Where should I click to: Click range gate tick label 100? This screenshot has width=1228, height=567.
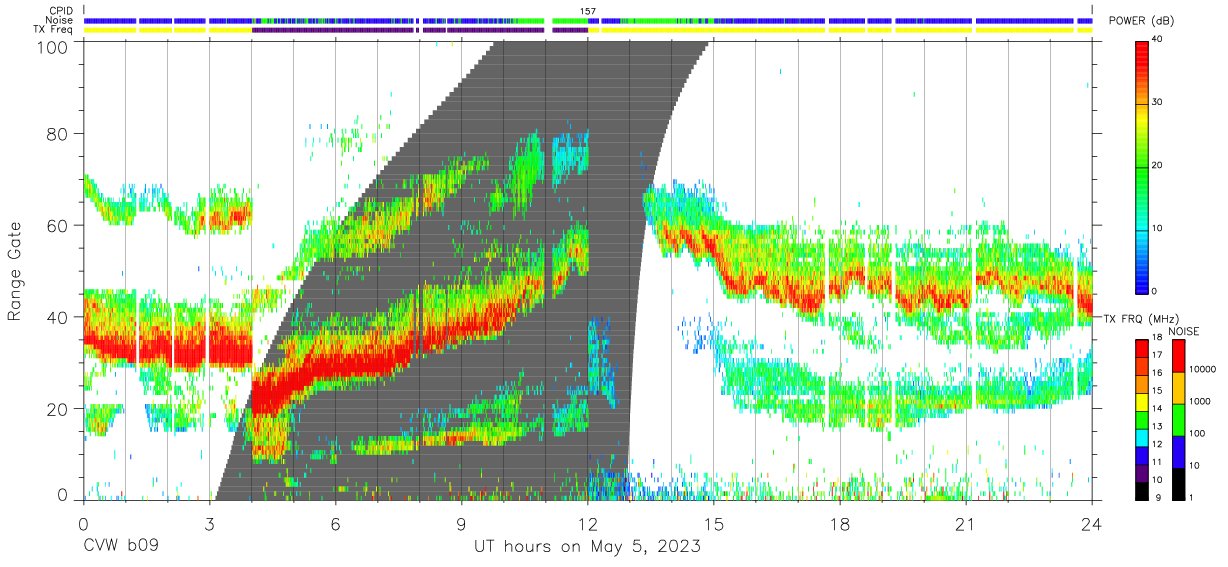tap(53, 46)
